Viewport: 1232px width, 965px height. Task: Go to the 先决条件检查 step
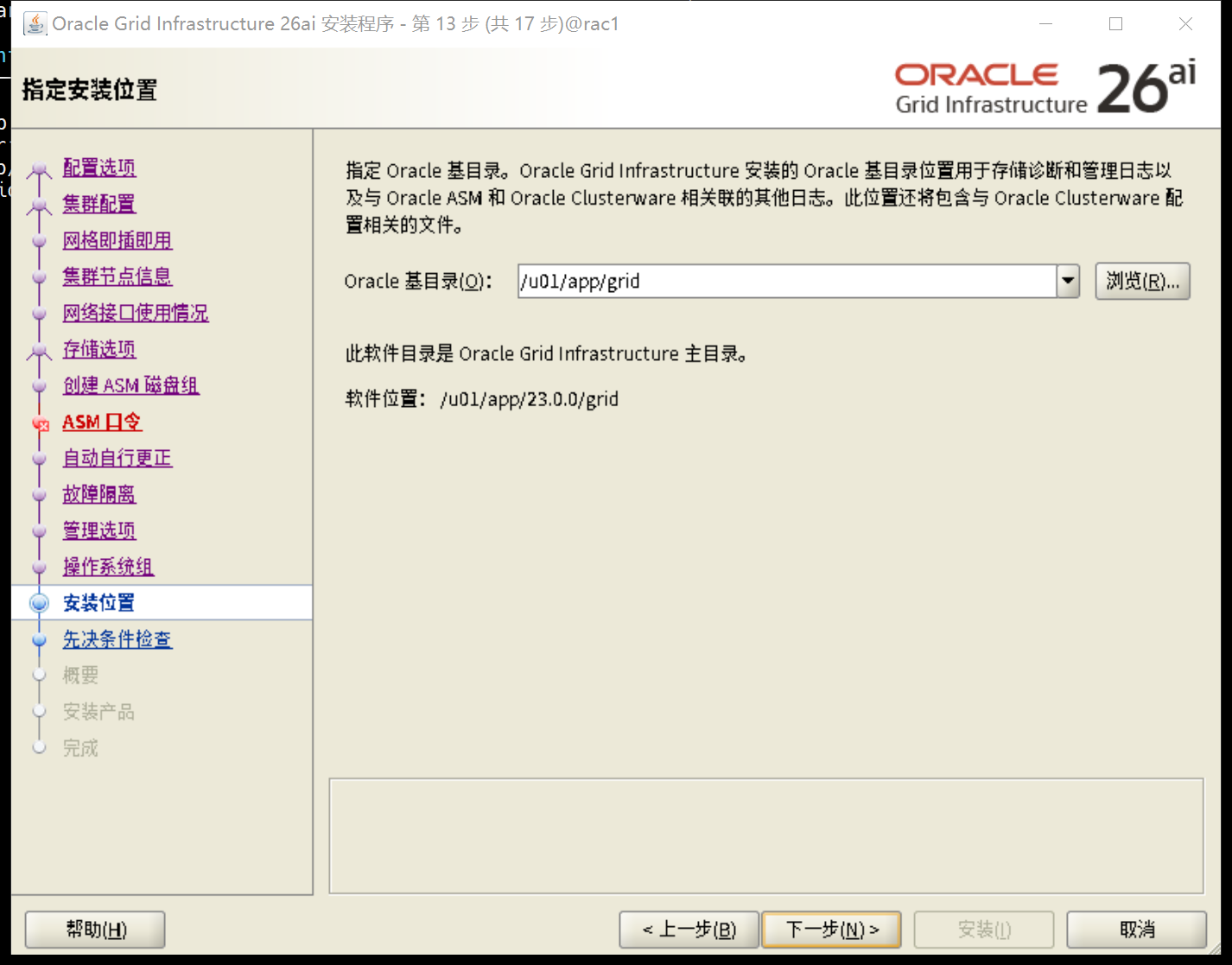click(117, 639)
